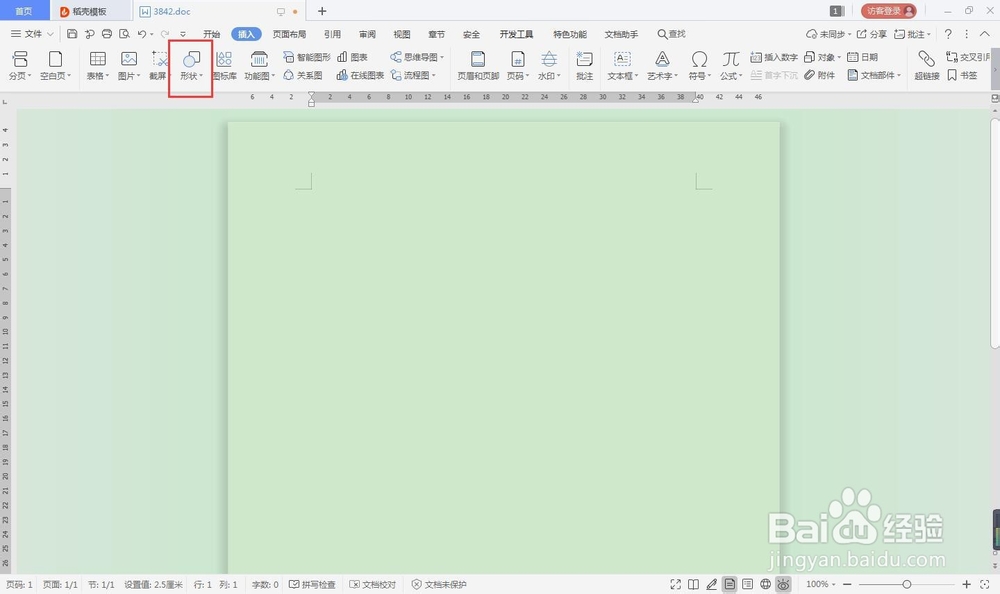Switch to Developer Tools (开发工具) tab
The width and height of the screenshot is (1000, 594).
pyautogui.click(x=516, y=34)
